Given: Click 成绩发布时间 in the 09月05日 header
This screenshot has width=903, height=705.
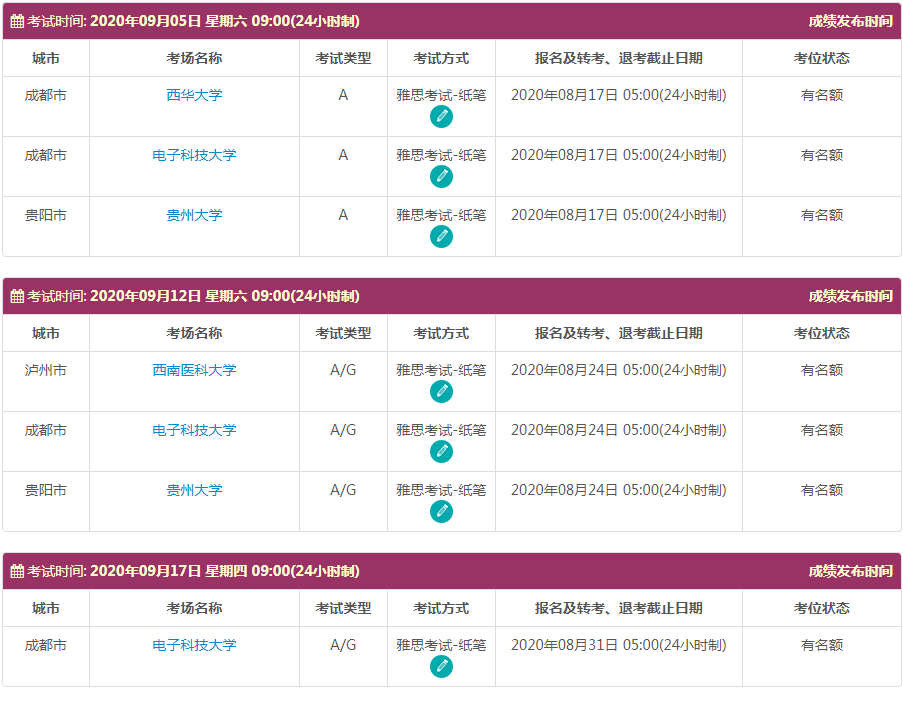Looking at the screenshot, I should tap(850, 21).
